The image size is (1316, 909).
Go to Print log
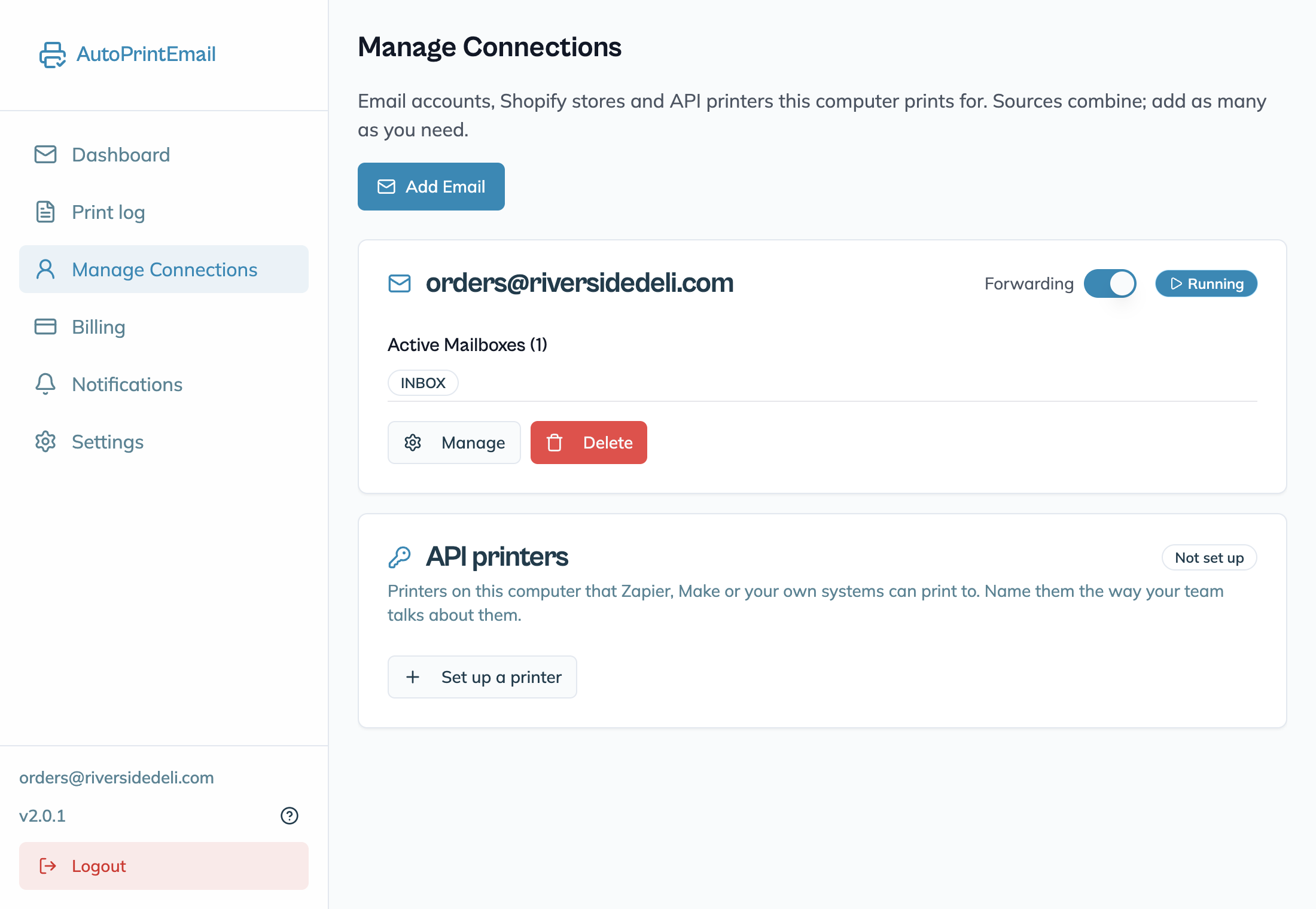pos(164,212)
